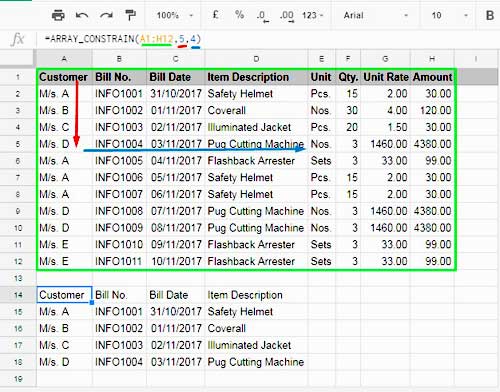Format as currency with pound icon

point(216,15)
